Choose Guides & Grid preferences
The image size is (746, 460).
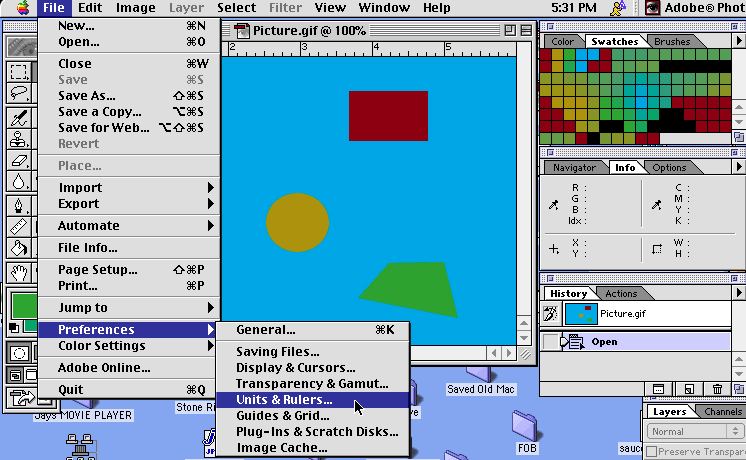(313, 416)
